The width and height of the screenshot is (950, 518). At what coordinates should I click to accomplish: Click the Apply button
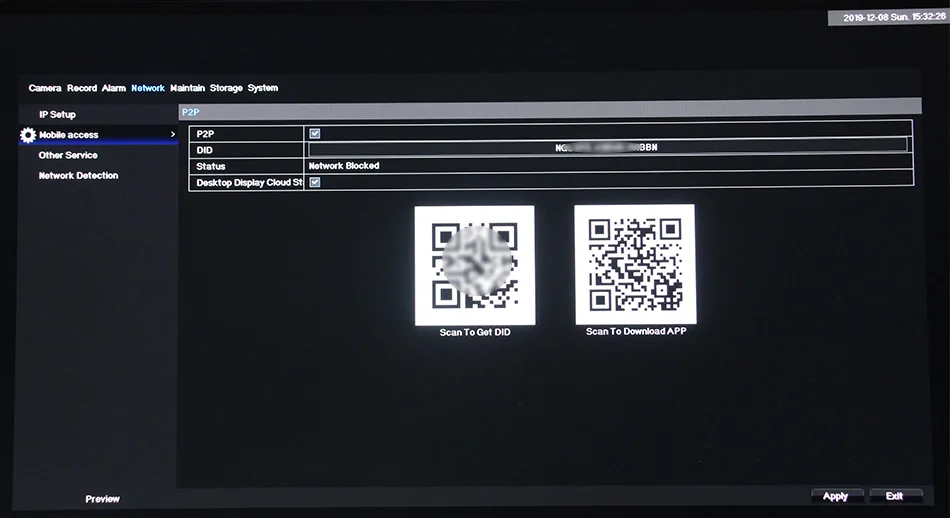click(x=836, y=496)
